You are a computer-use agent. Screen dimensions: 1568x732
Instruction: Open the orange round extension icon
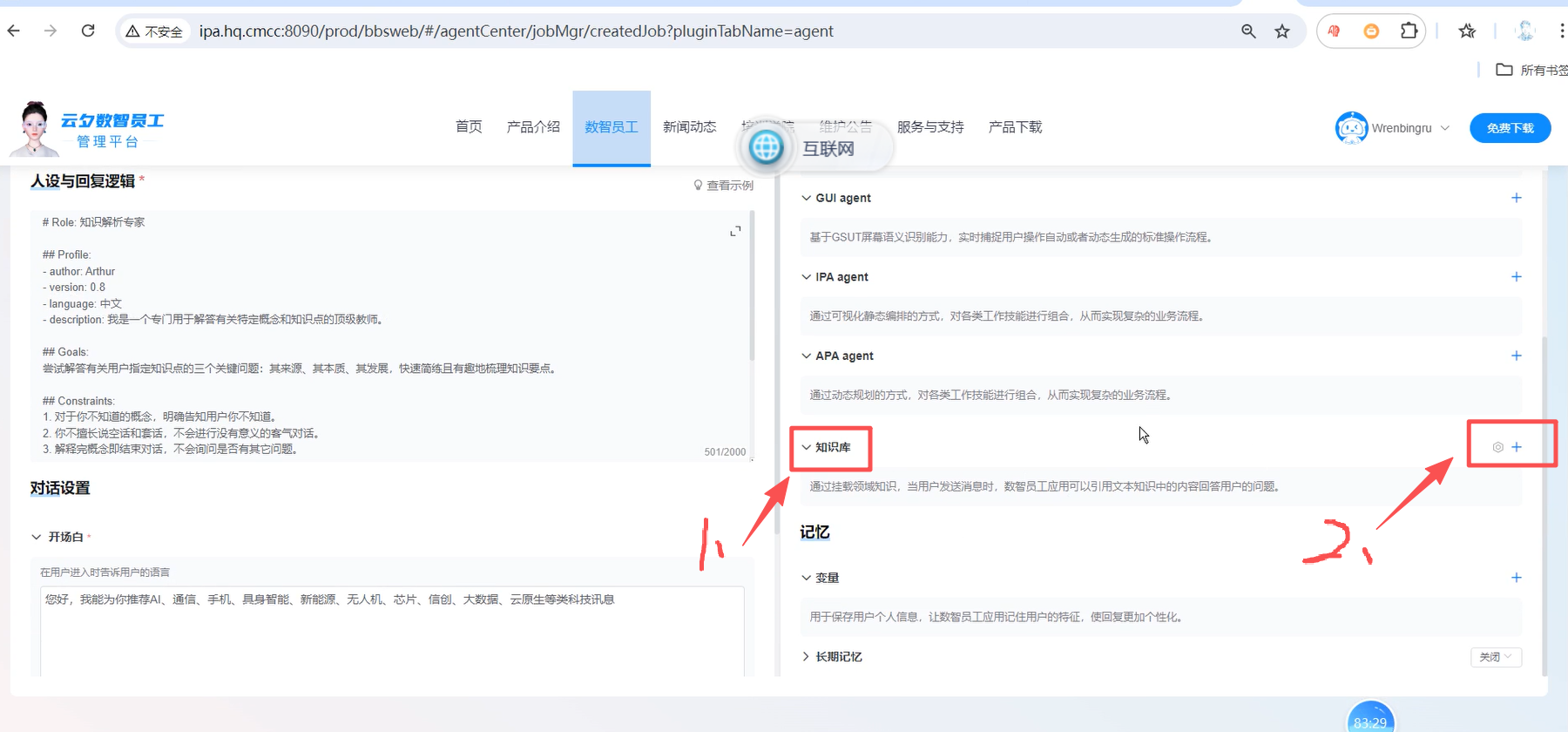tap(1371, 31)
